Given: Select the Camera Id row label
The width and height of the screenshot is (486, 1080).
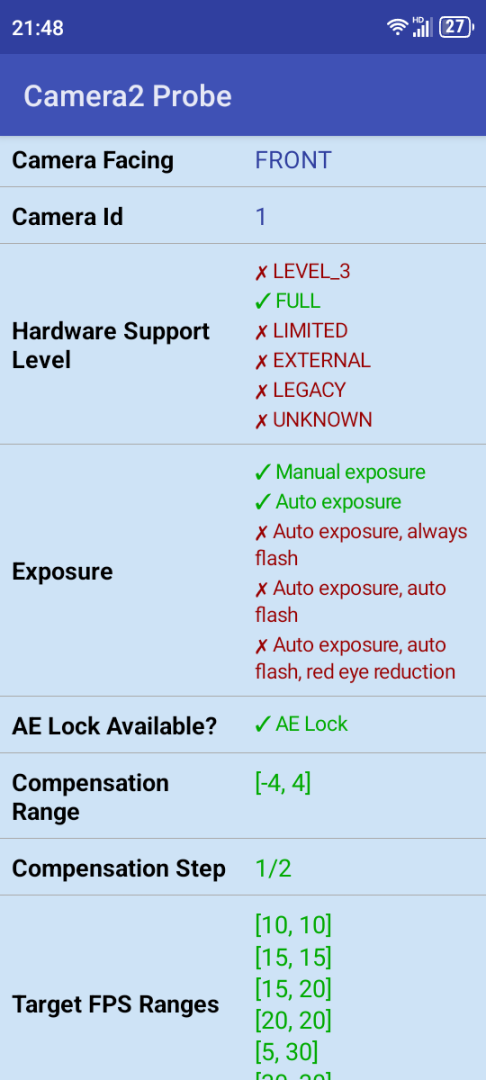Looking at the screenshot, I should click(x=67, y=217).
